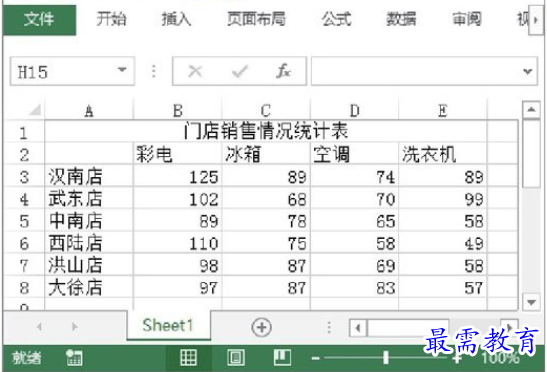Screen dimensions: 547x372
Task: Switch to Normal view icon
Action: [x=188, y=358]
